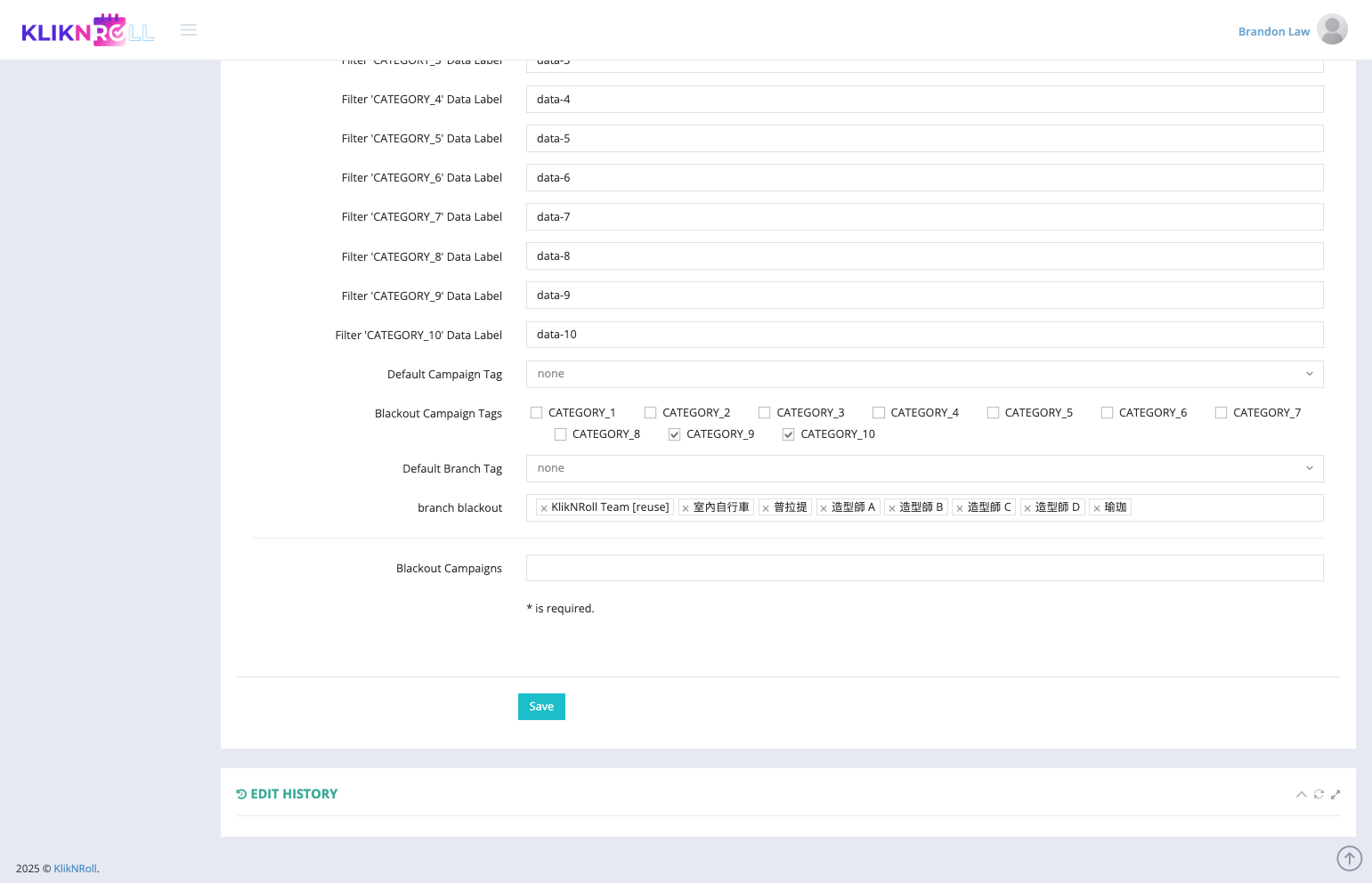Uncheck the CATEGORY_9 checkbox
1372x883 pixels.
point(674,434)
